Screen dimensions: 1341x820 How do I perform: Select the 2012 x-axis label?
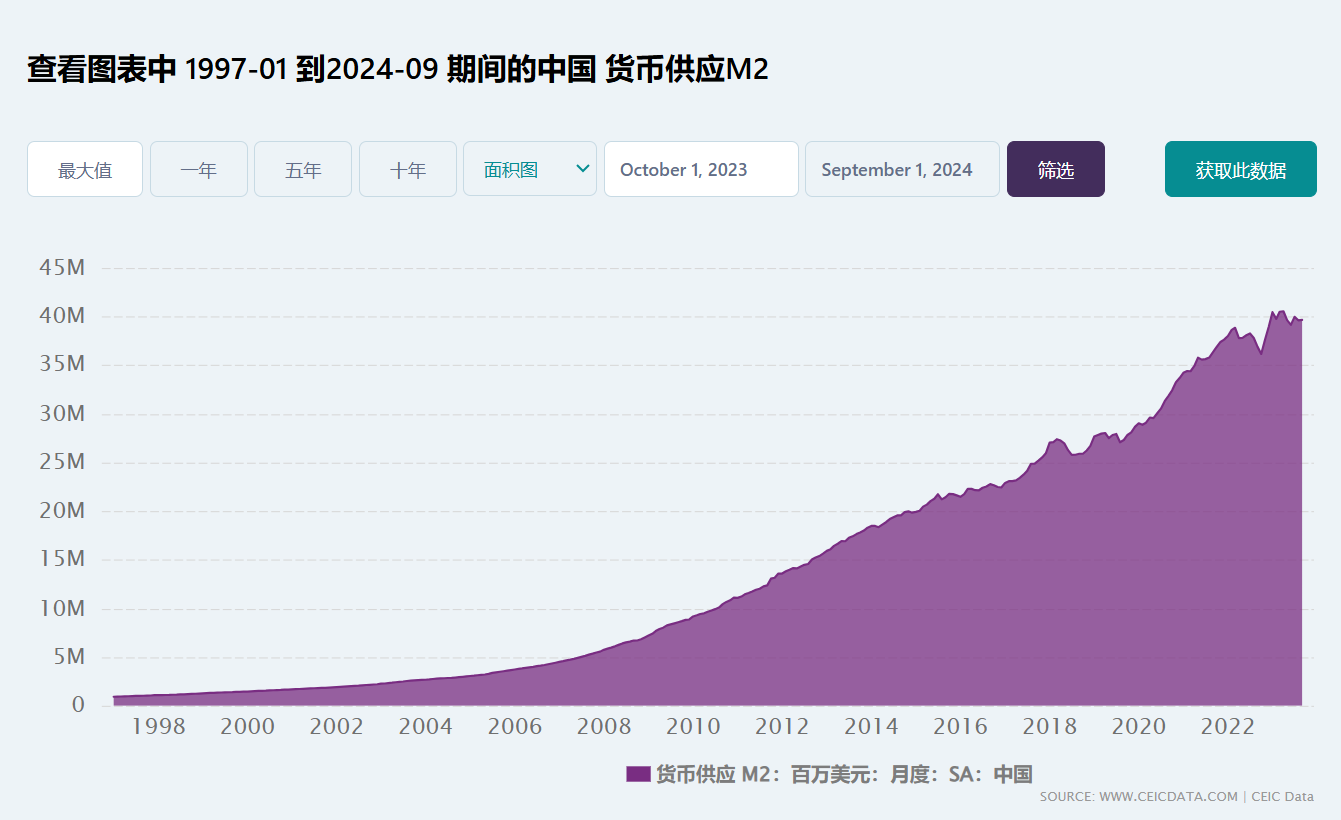point(782,727)
